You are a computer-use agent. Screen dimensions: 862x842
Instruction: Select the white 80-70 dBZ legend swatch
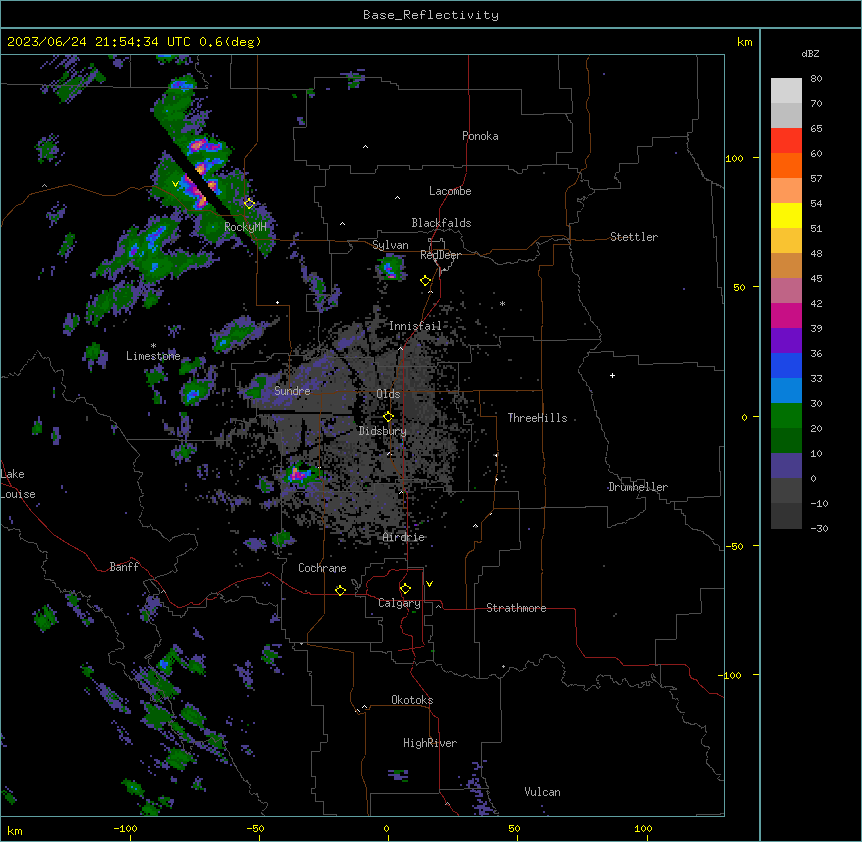coord(786,91)
